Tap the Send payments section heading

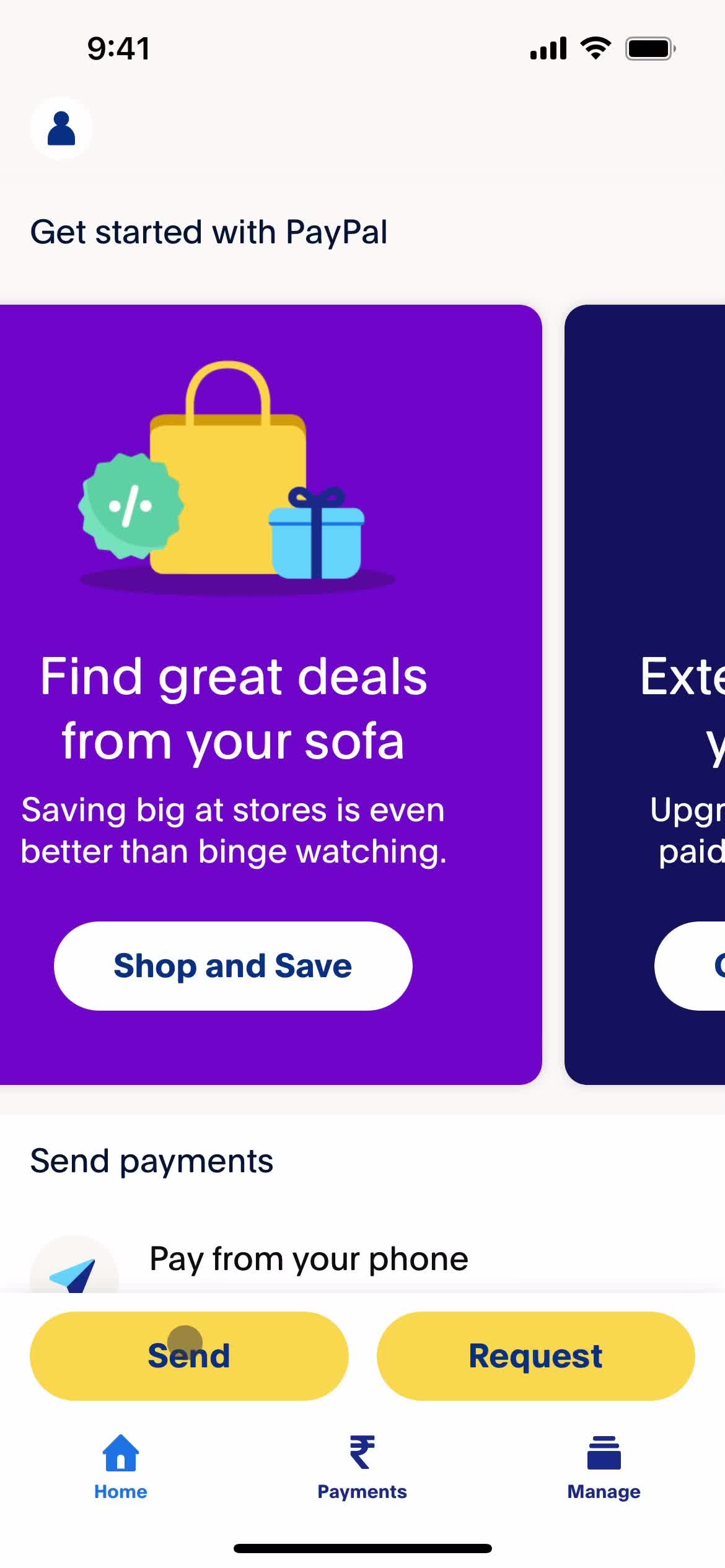pyautogui.click(x=151, y=1160)
